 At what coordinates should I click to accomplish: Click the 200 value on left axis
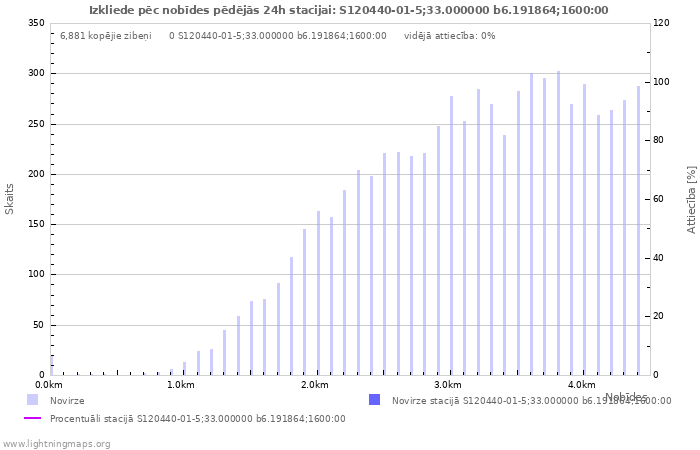coord(36,174)
